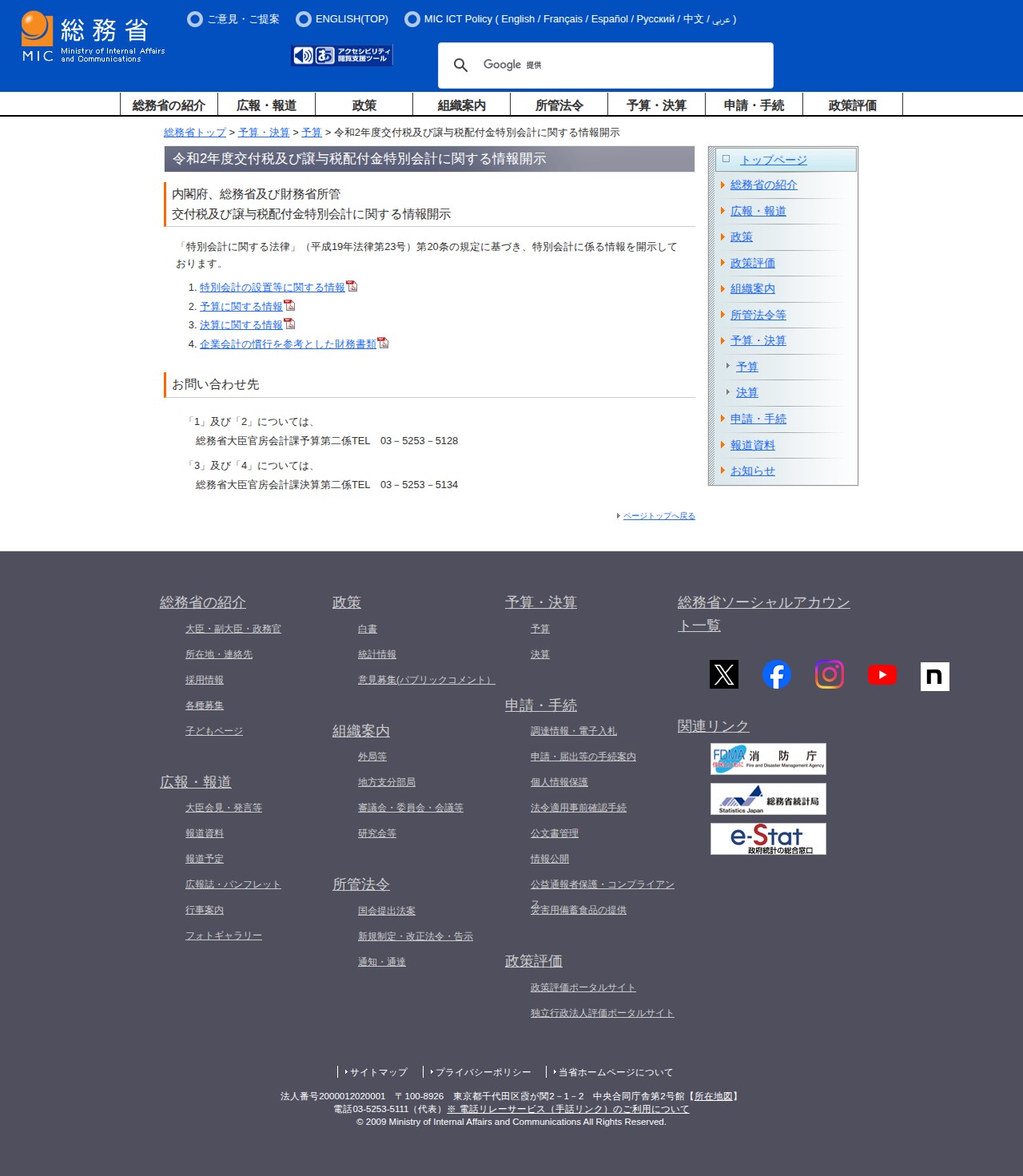
Task: Open footer 国会提出法案 link
Action: coord(386,911)
